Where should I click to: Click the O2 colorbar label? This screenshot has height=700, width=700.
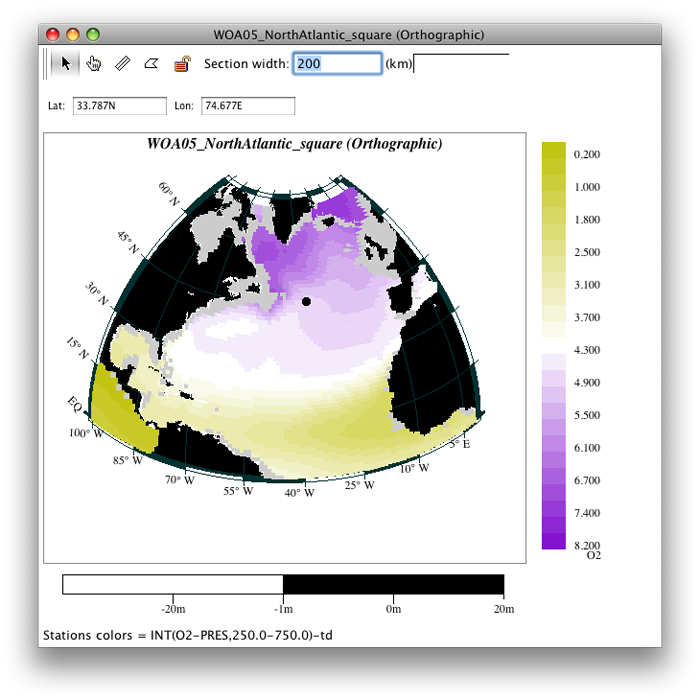(592, 554)
